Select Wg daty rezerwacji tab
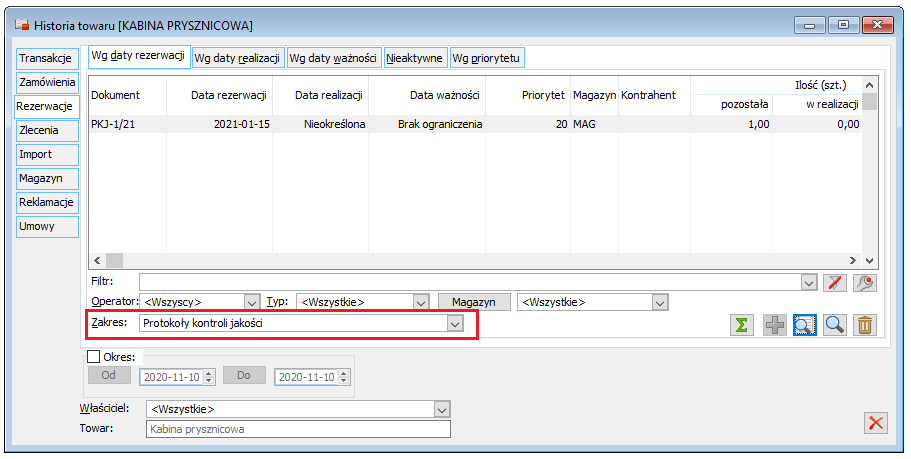 [x=139, y=56]
